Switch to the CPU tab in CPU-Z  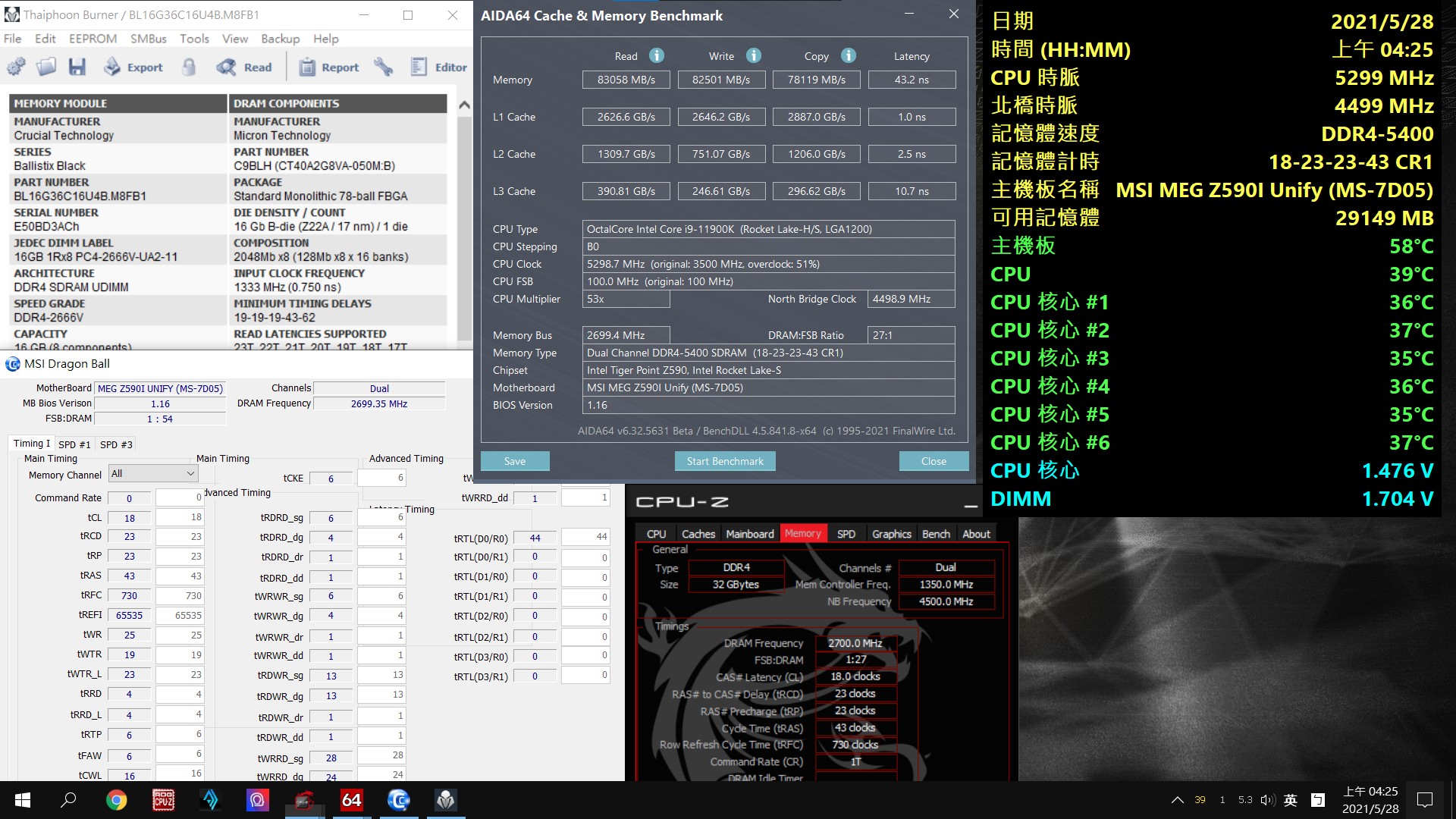coord(657,534)
